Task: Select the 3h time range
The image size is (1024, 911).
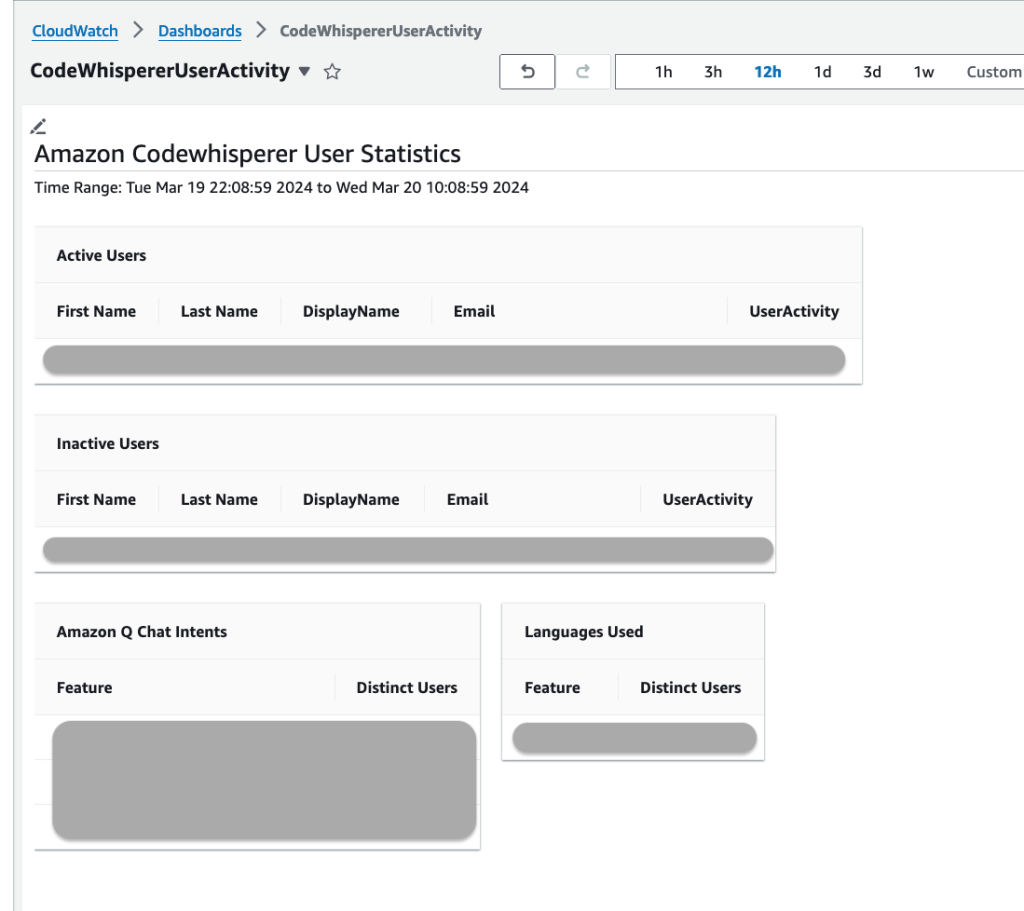Action: [713, 71]
